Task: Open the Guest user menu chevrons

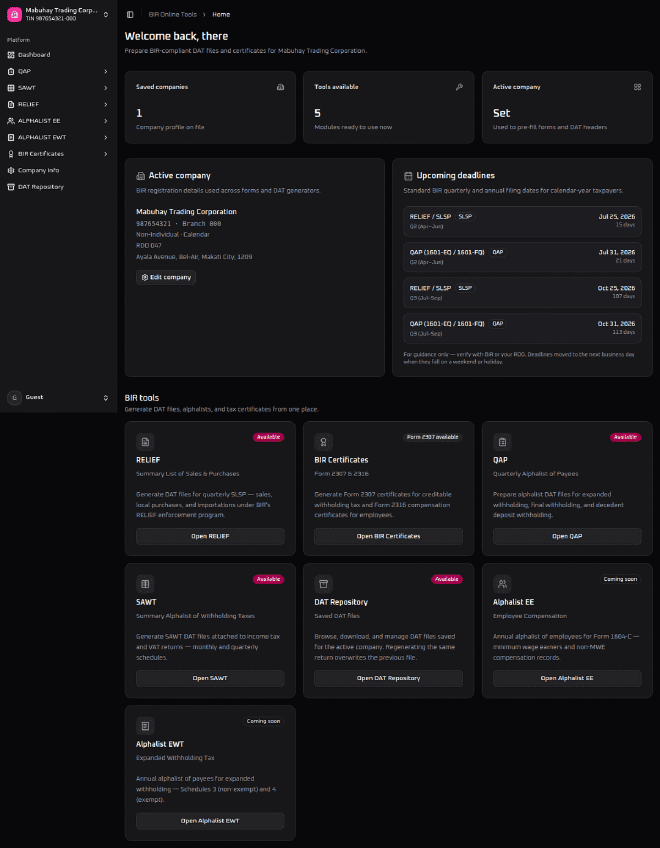Action: [106, 398]
